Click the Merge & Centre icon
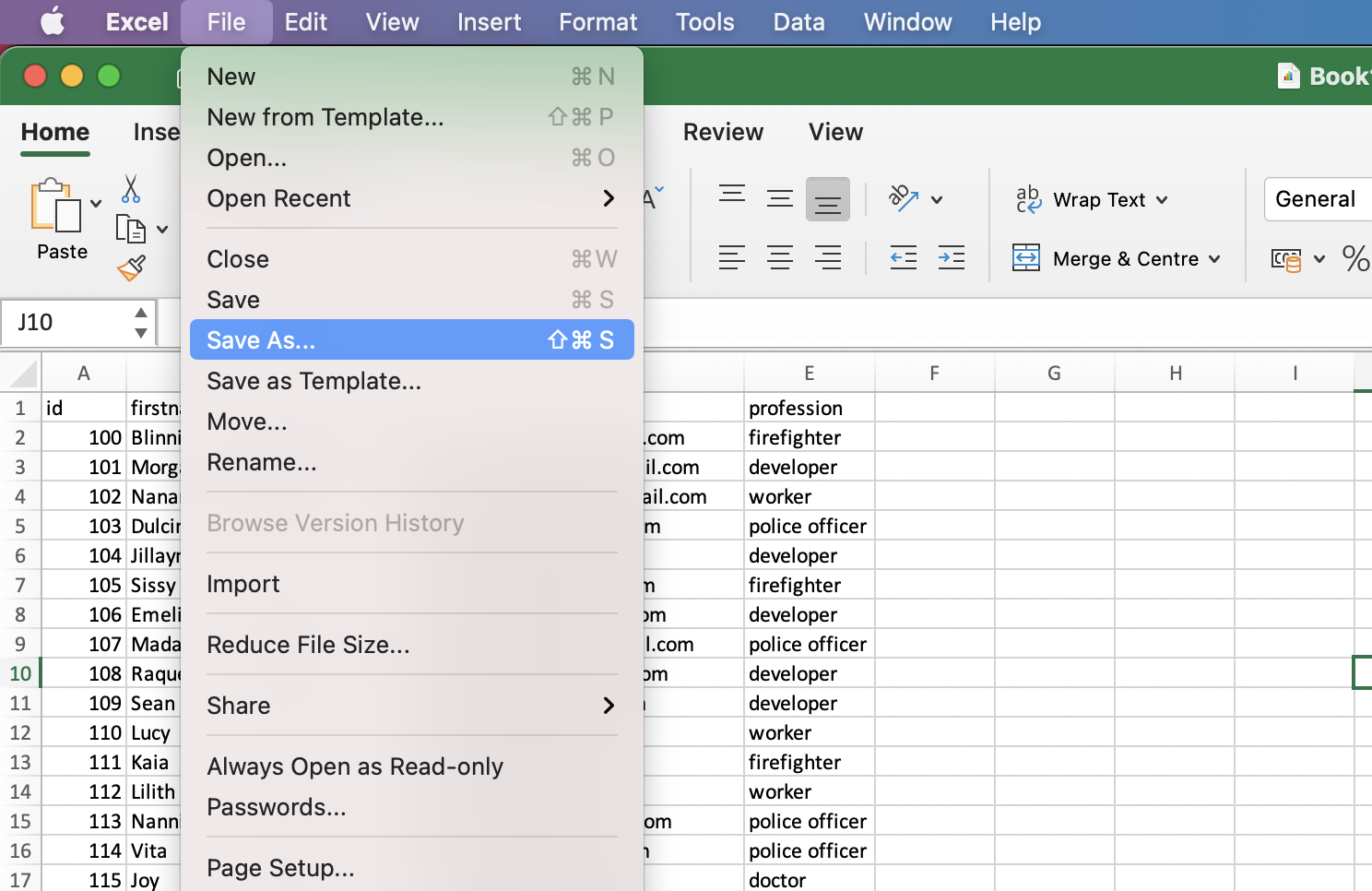1372x891 pixels. click(x=1026, y=258)
